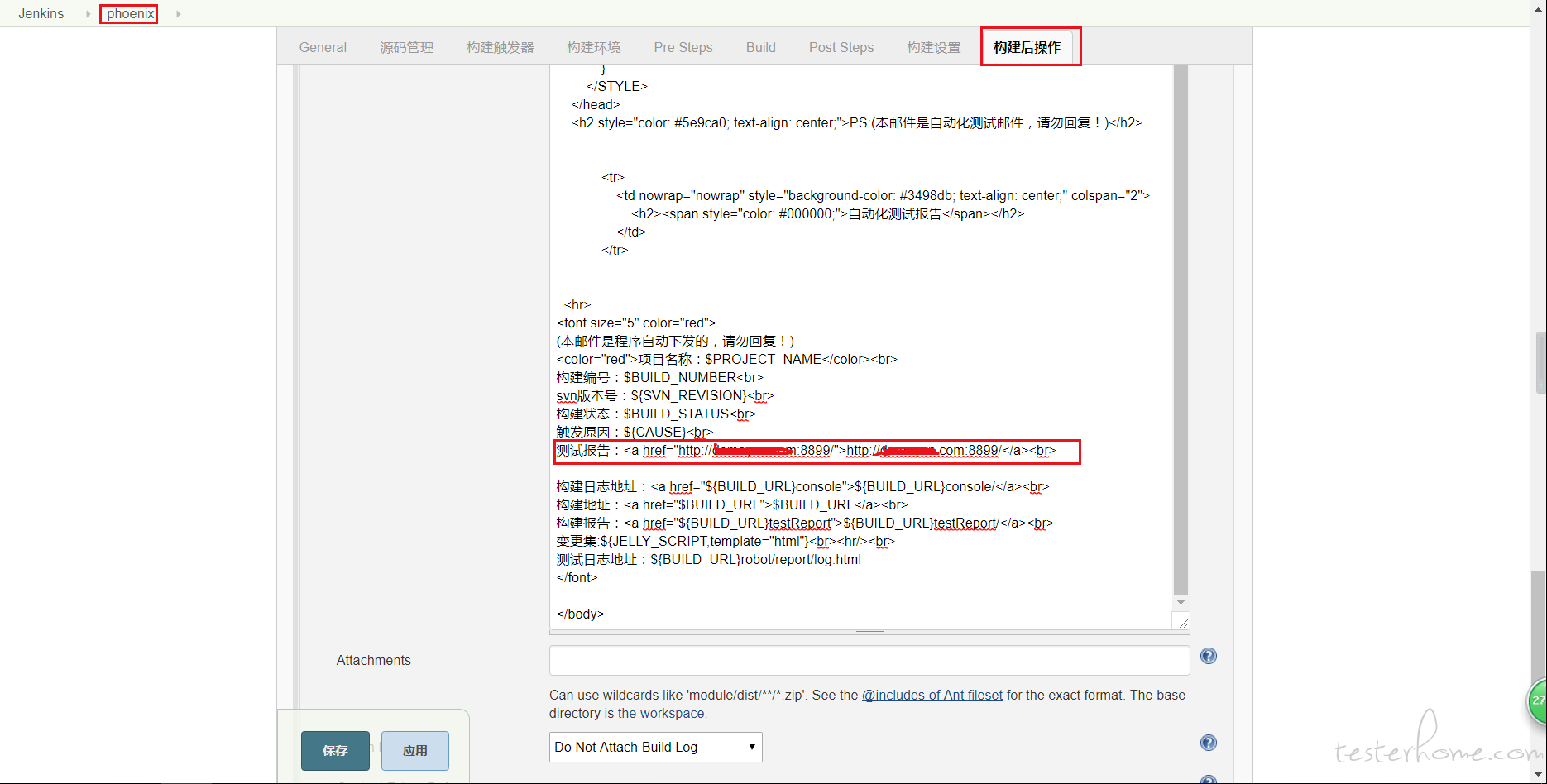Open the @includes of Ant fileset link
Viewport: 1547px width, 784px height.
coord(932,695)
